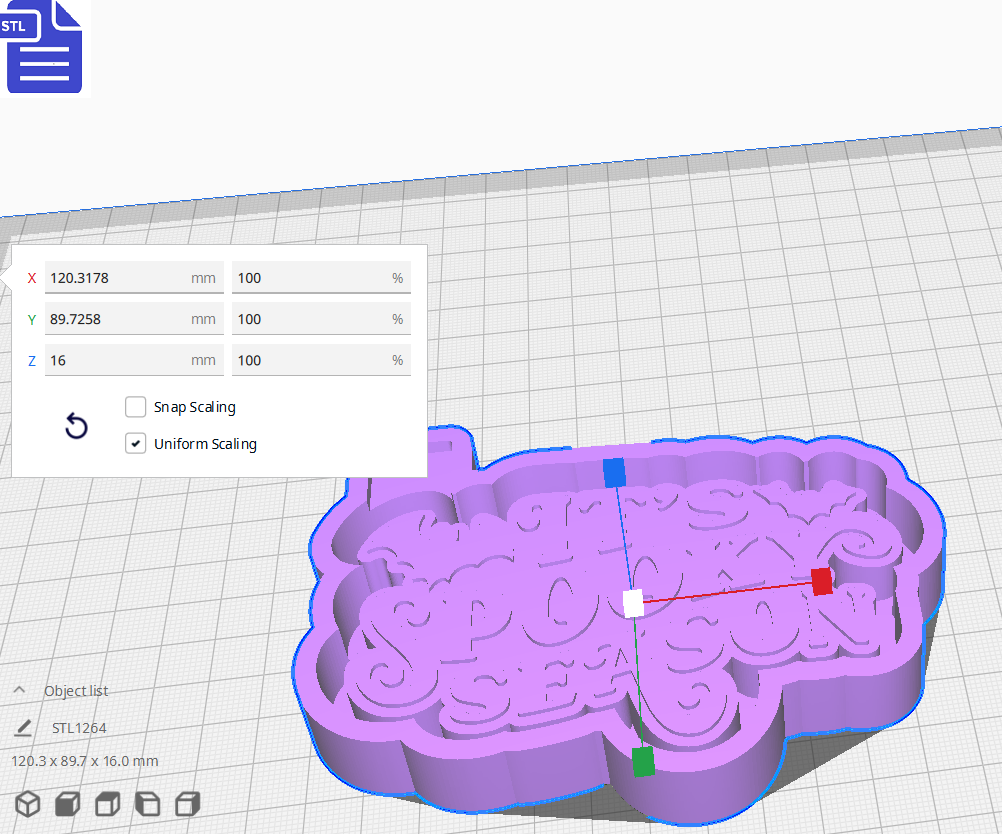Viewport: 1002px width, 834px height.
Task: Switch to the left side view icon
Action: tap(147, 803)
